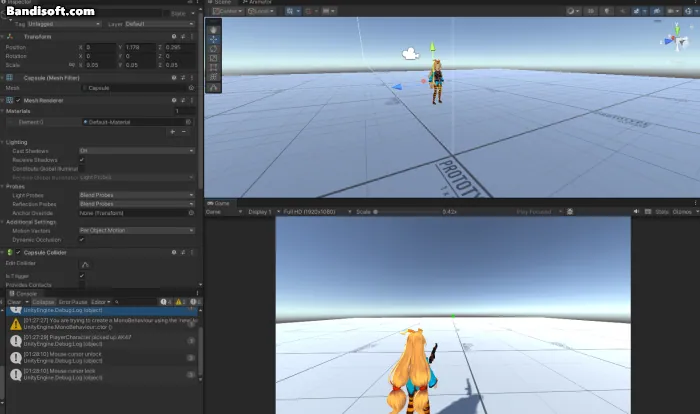
Task: Mute audio in Game view
Action: pyautogui.click(x=636, y=212)
